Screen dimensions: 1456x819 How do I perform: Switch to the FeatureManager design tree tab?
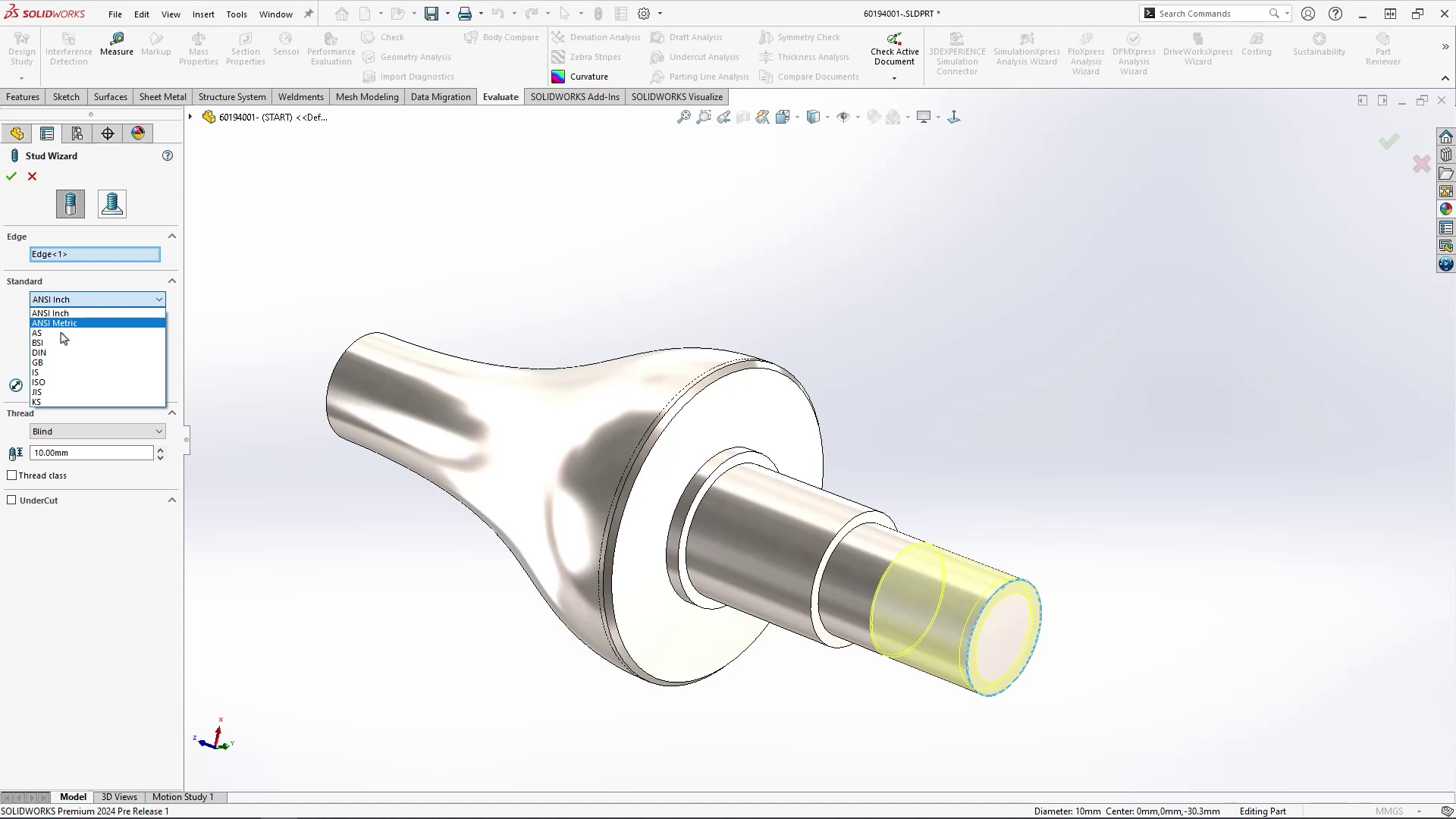click(x=17, y=133)
